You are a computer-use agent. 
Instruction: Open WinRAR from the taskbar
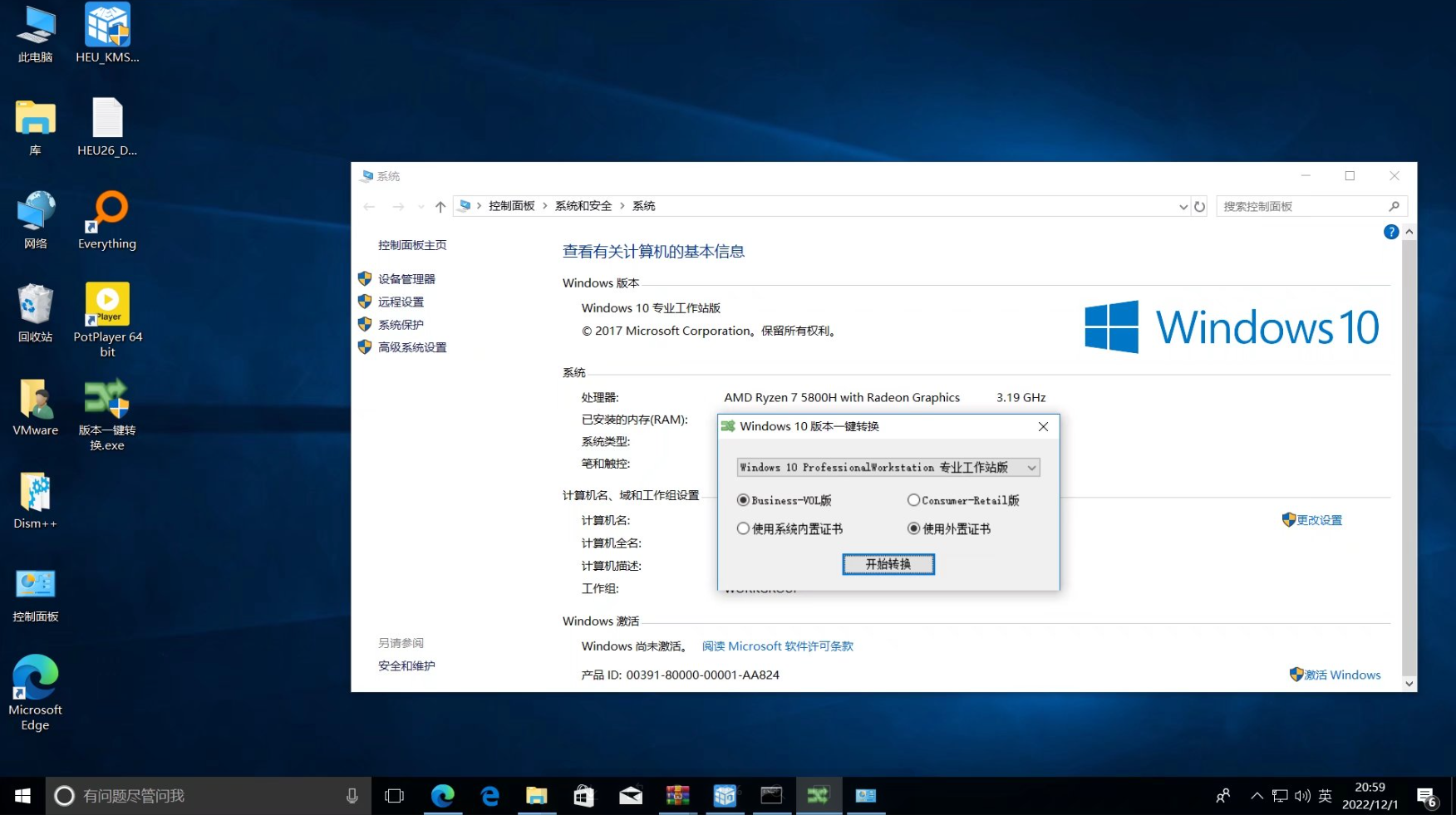678,795
